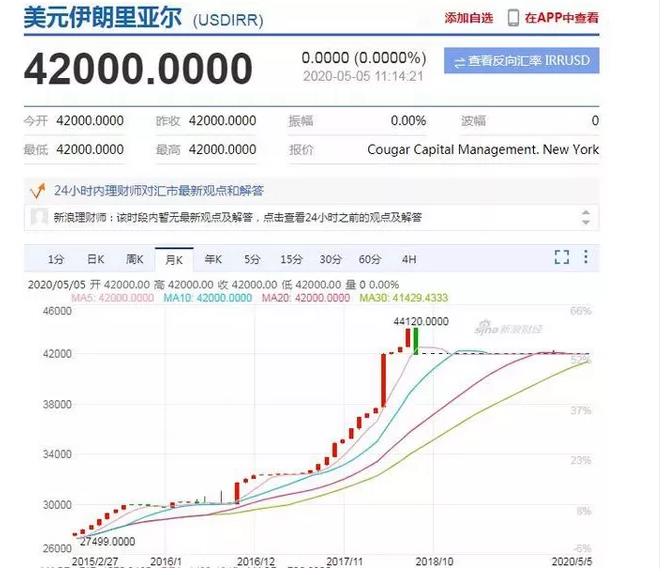Switch to the 年K chart tab
This screenshot has width=671, height=575.
point(213,259)
